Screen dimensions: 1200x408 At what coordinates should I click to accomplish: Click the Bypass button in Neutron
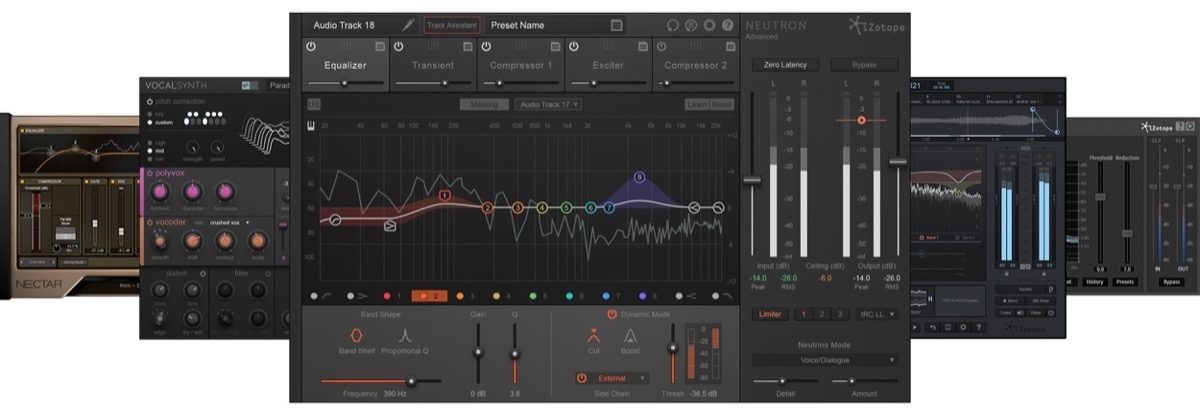point(864,65)
